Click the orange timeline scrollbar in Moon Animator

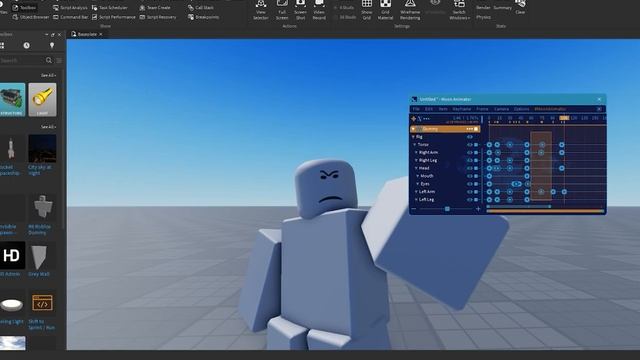click(x=545, y=211)
